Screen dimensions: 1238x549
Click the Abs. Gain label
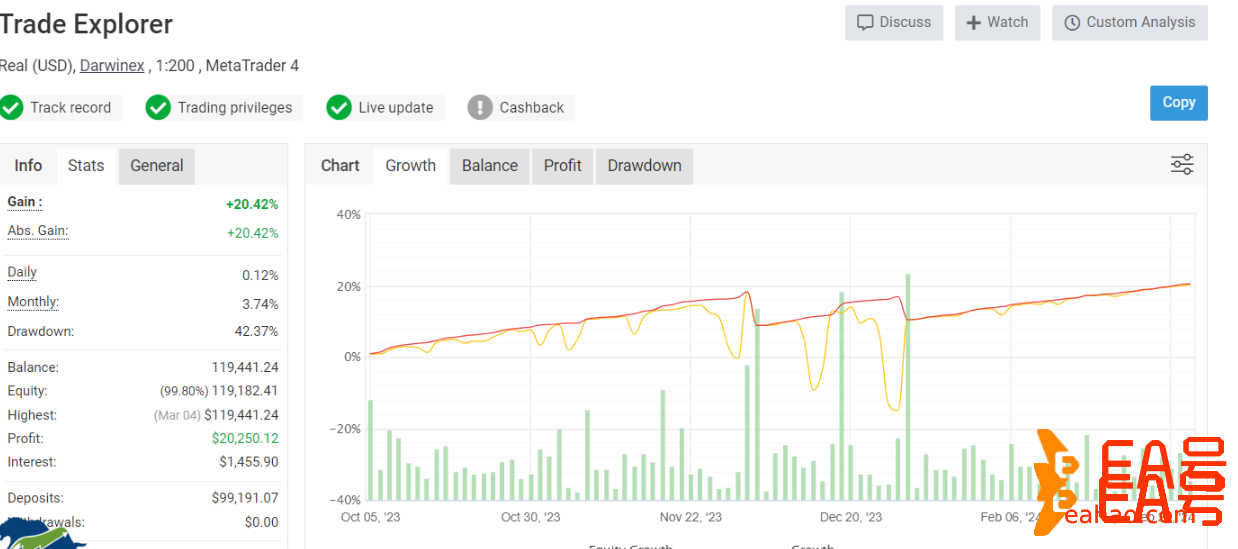[38, 231]
